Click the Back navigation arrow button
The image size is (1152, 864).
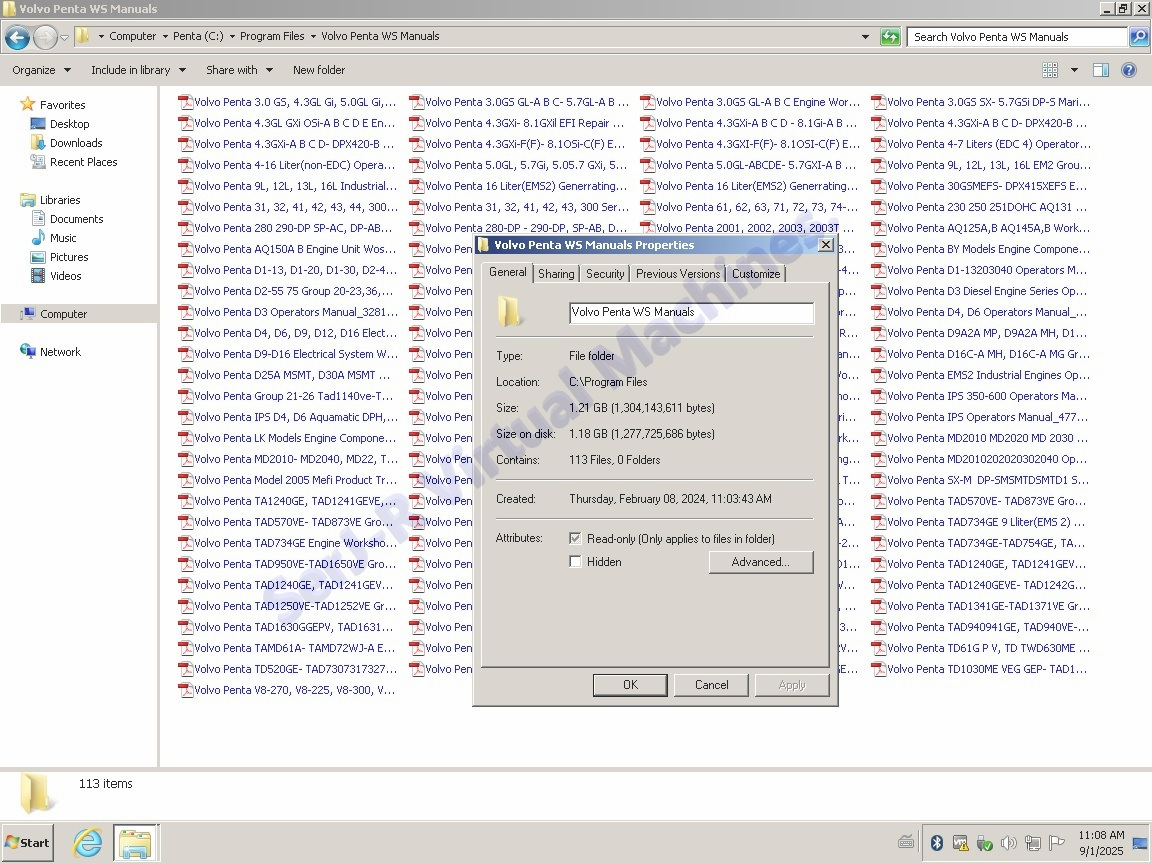pyautogui.click(x=17, y=37)
